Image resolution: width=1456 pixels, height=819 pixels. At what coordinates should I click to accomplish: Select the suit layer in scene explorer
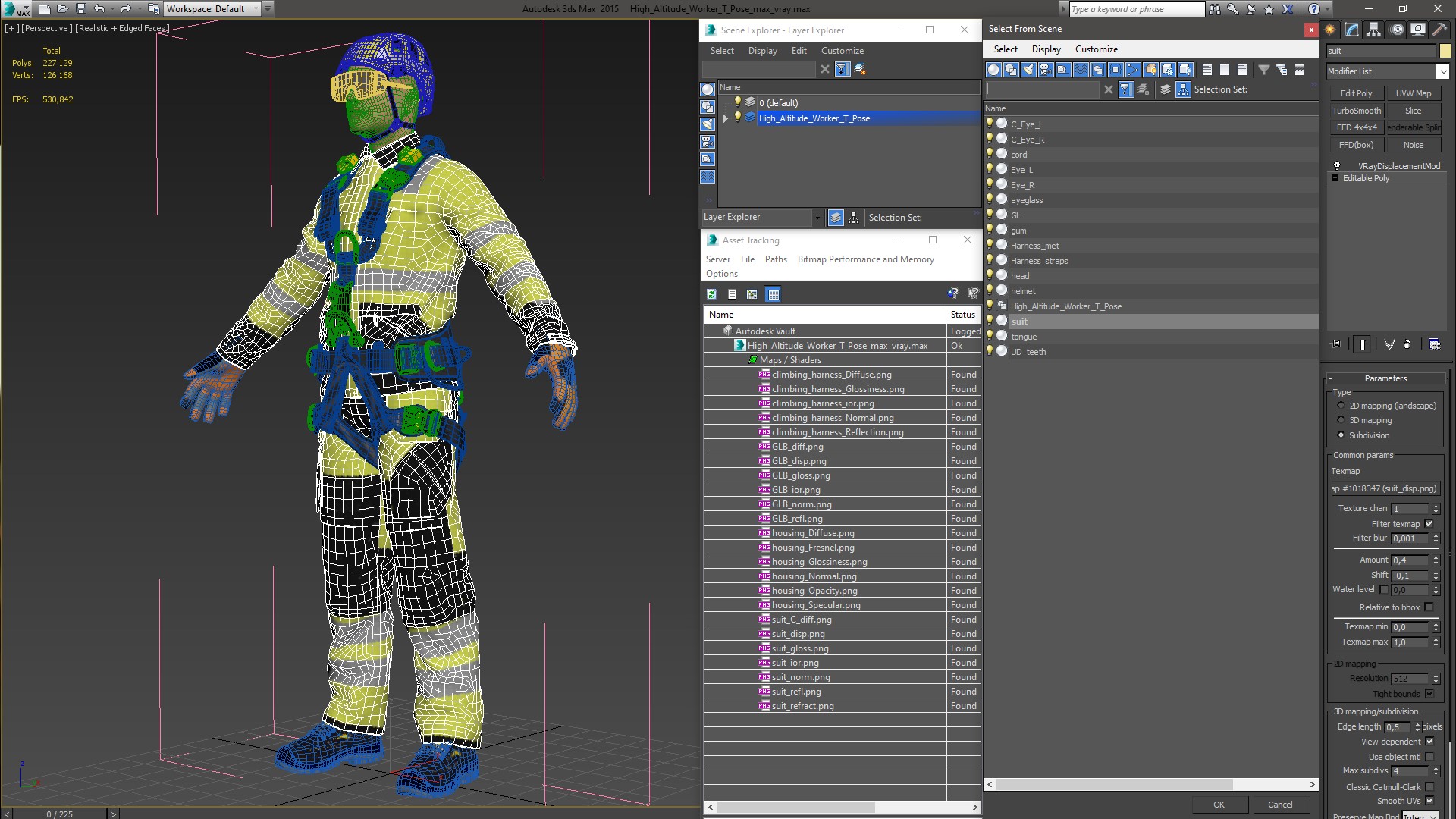[x=1019, y=321]
